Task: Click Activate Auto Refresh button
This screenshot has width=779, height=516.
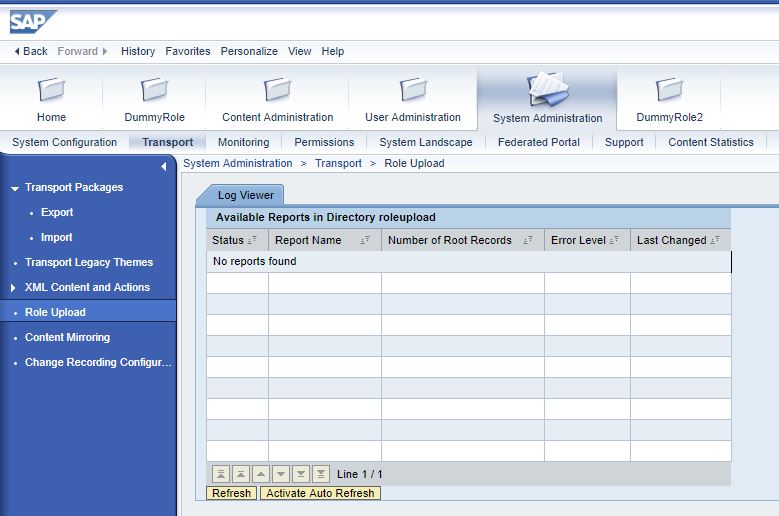Action: [x=320, y=493]
